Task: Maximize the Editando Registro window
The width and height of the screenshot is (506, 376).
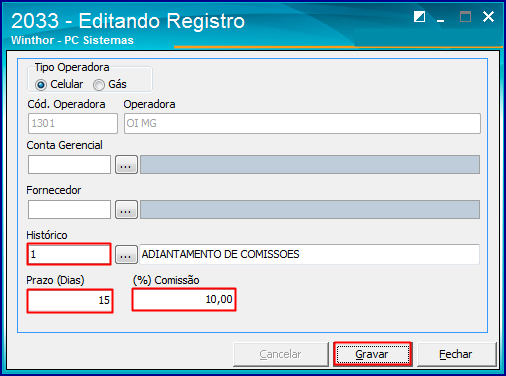Action: tap(465, 17)
